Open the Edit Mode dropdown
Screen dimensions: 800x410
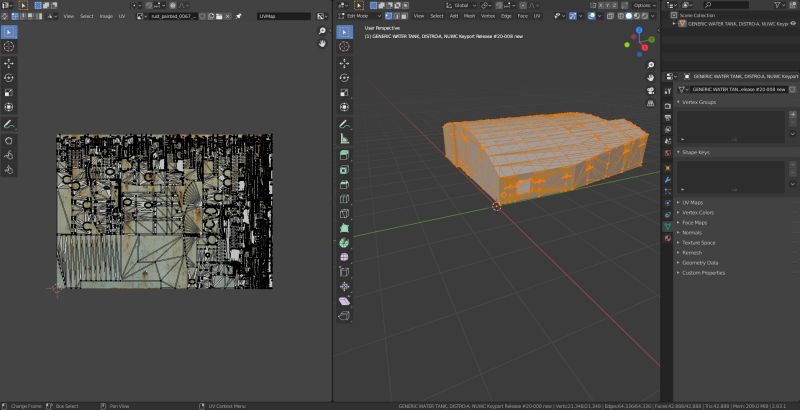(x=359, y=16)
